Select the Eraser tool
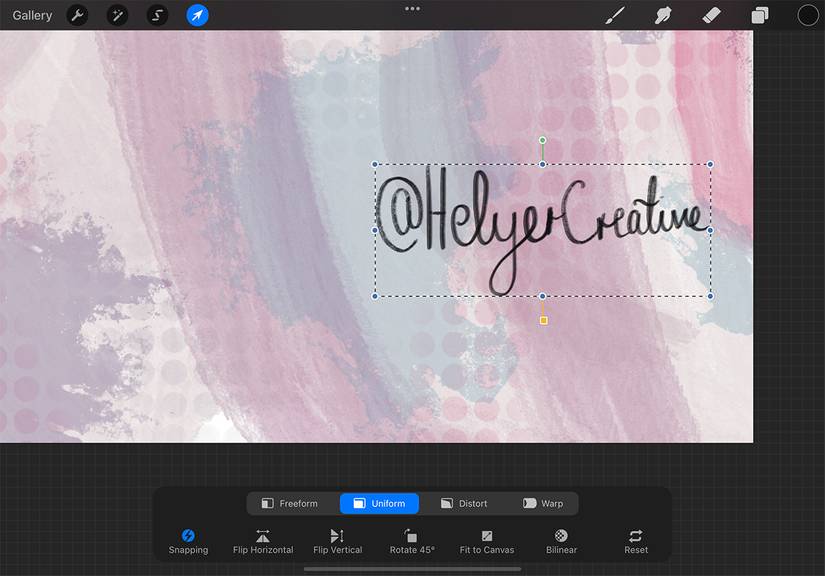 coord(711,15)
